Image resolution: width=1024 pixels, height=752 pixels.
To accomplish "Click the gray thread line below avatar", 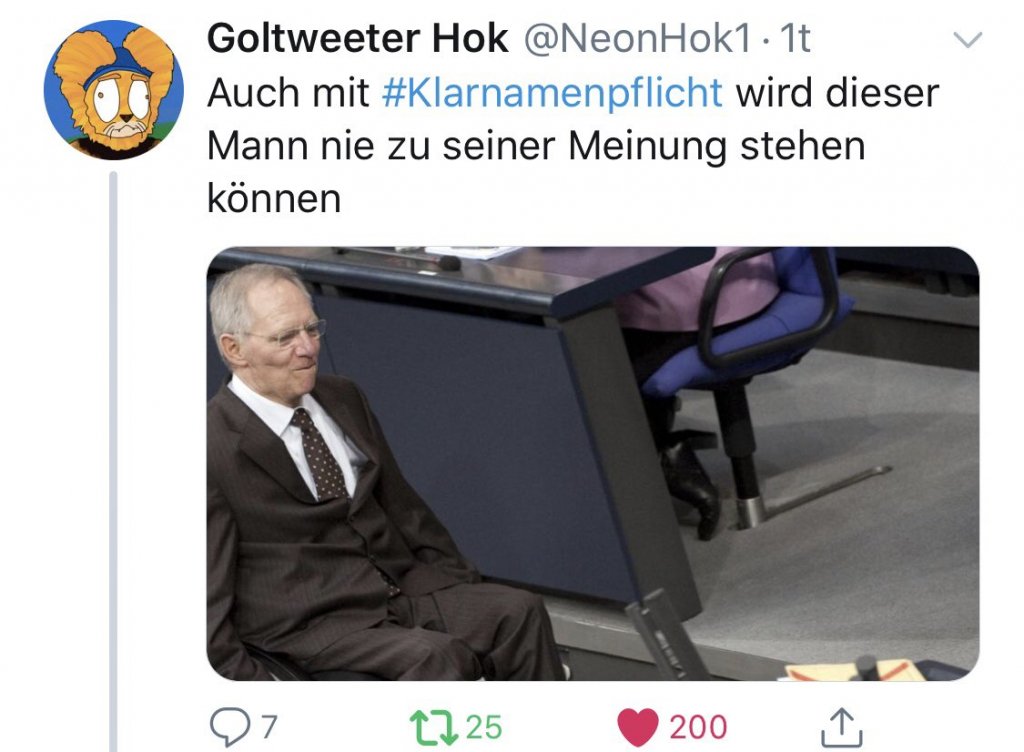I will [113, 461].
